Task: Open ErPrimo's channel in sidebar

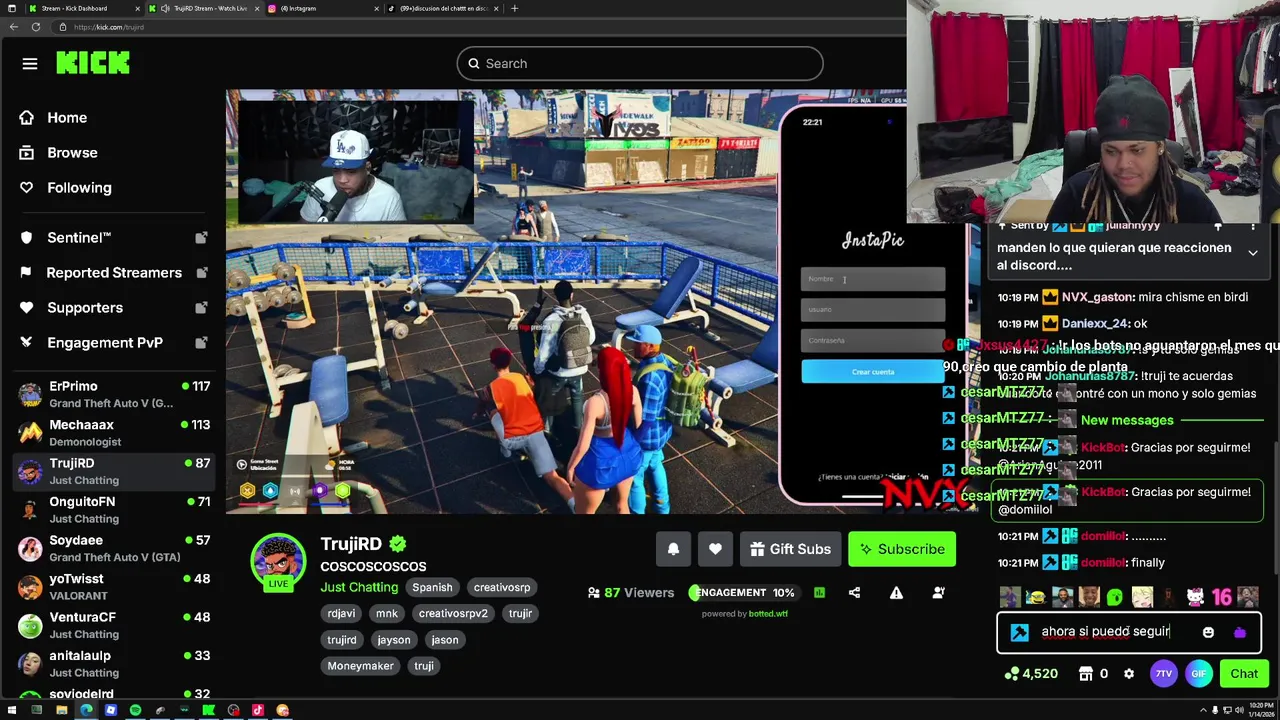Action: [115, 394]
